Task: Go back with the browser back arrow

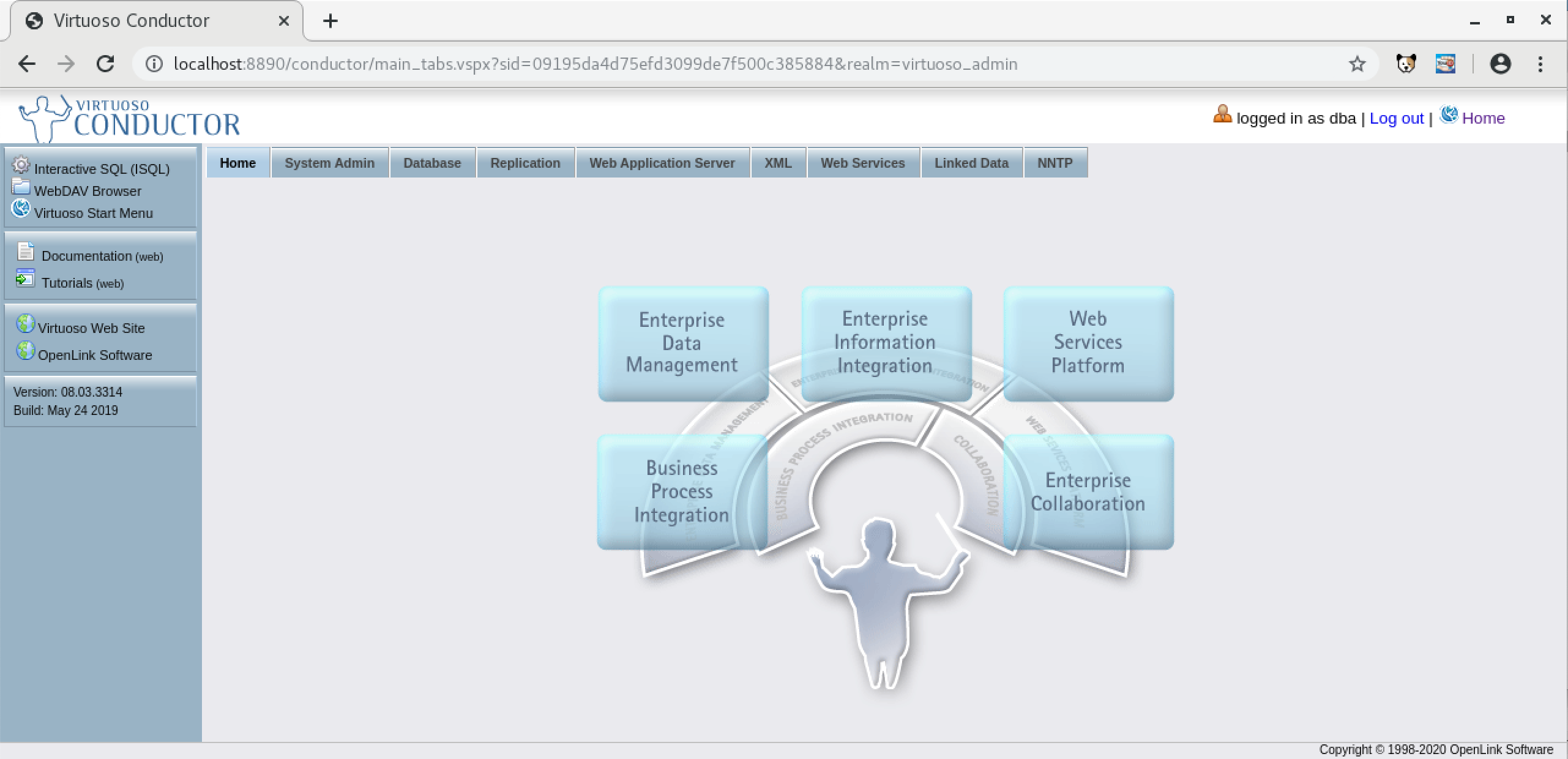Action: tap(27, 64)
